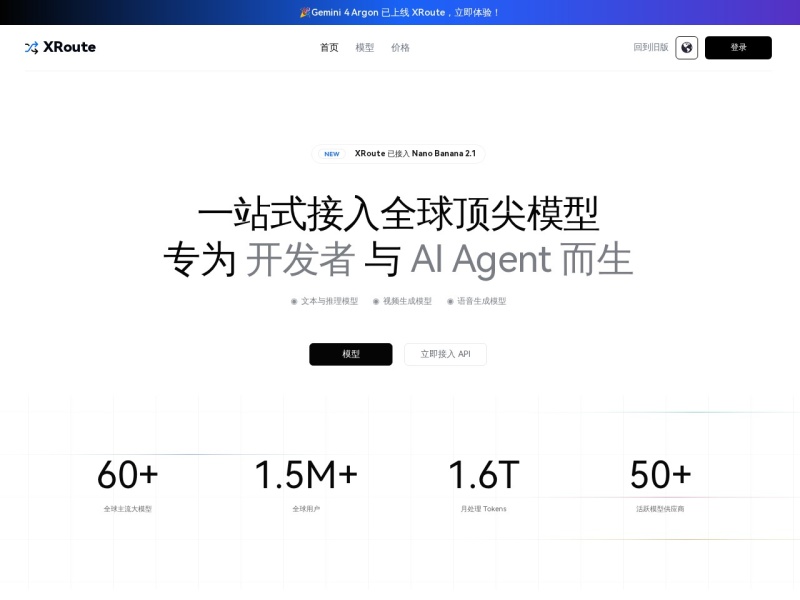Open the 价格 pricing nav item

pyautogui.click(x=401, y=47)
